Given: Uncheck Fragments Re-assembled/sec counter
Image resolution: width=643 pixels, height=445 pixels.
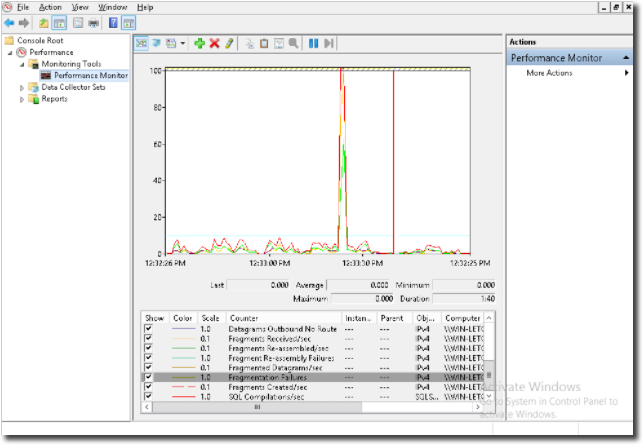Looking at the screenshot, I should pos(148,348).
